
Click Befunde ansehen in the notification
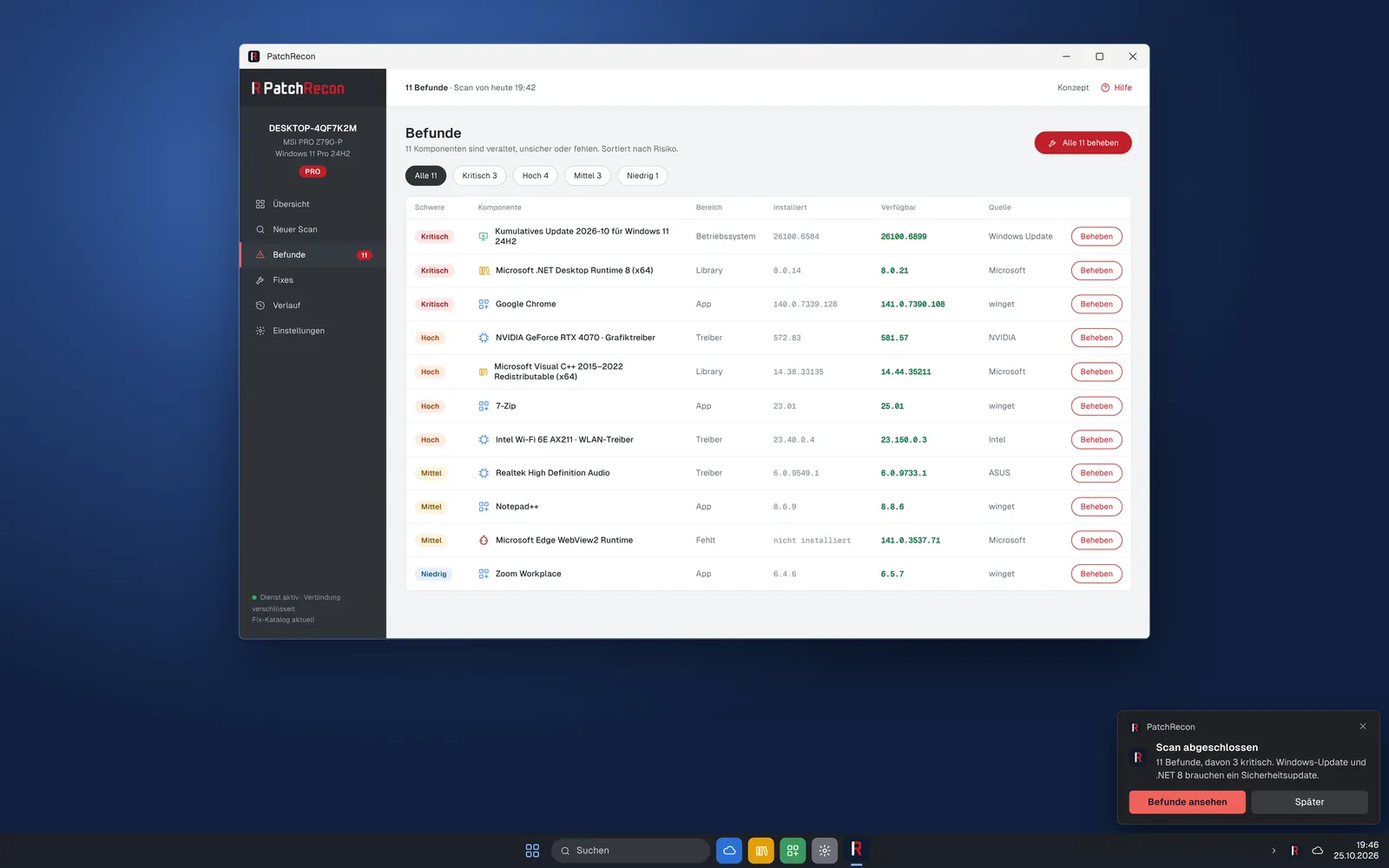[x=1187, y=802]
